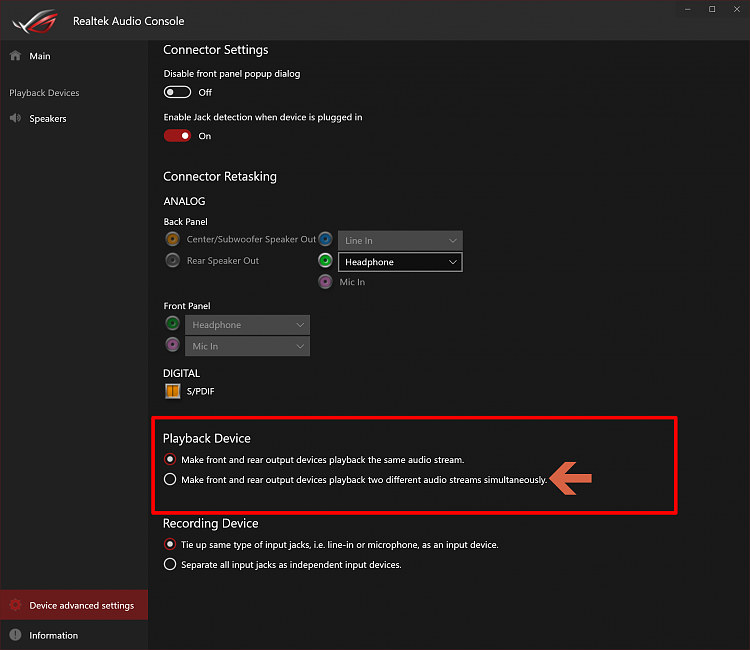The height and width of the screenshot is (650, 750).
Task: Click the Information exclamation icon
Action: pos(15,635)
